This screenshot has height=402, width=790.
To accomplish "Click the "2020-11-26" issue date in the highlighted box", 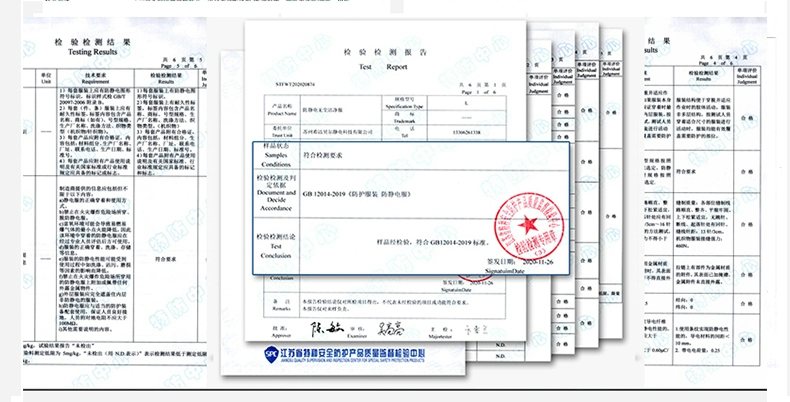I will point(538,262).
